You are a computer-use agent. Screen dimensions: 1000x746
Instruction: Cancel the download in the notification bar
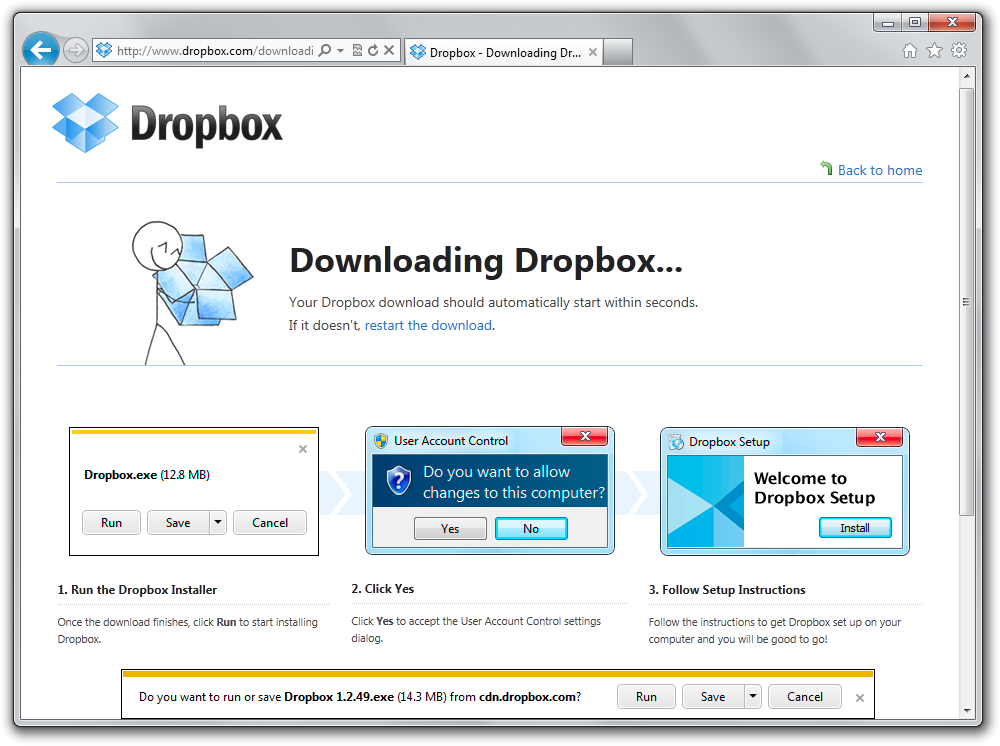[x=805, y=696]
